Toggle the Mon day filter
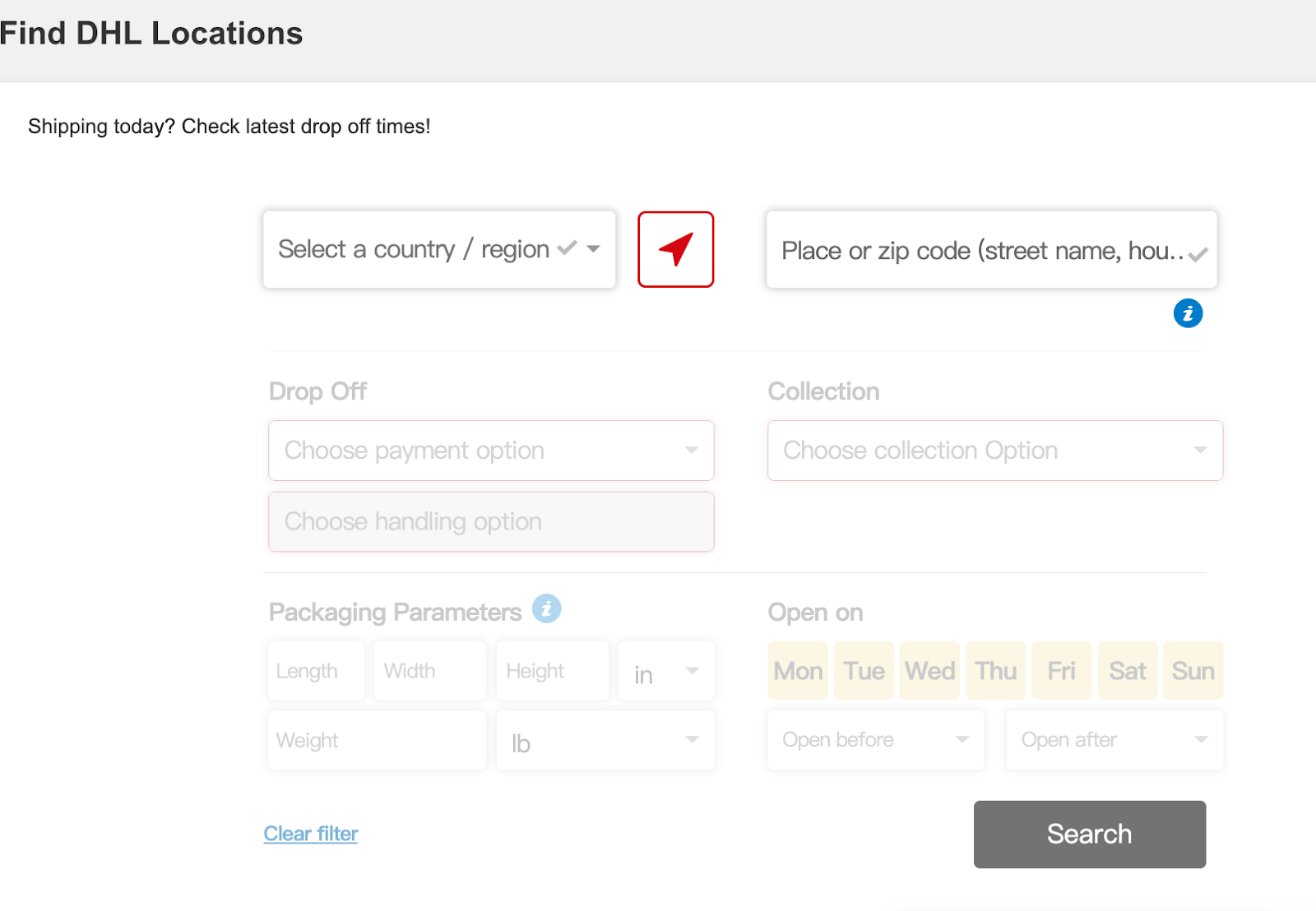 coord(798,671)
